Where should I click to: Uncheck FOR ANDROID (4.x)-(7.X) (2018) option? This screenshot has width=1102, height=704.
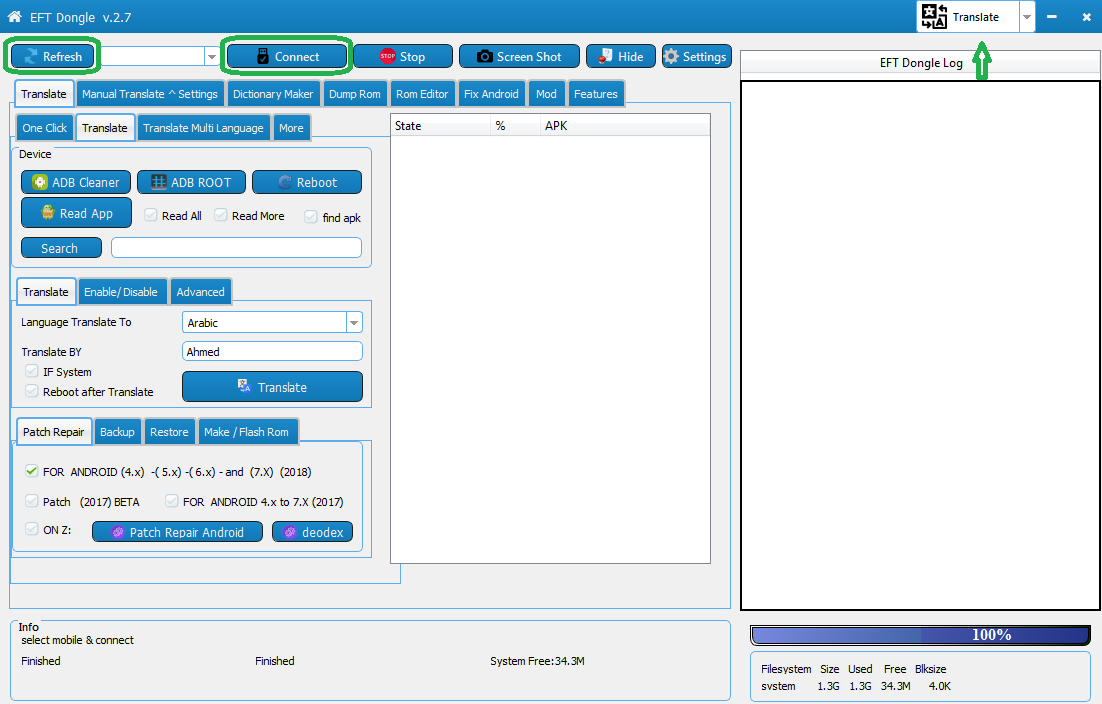pyautogui.click(x=32, y=471)
